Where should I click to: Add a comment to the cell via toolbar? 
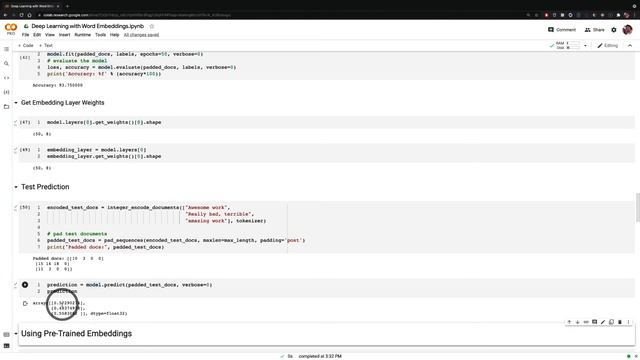pyautogui.click(x=595, y=322)
